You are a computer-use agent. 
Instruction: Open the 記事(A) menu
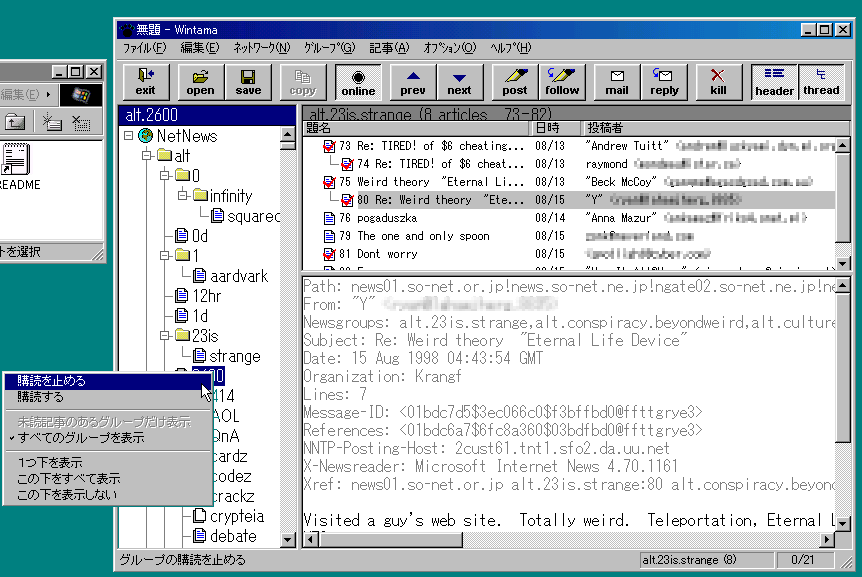[389, 48]
